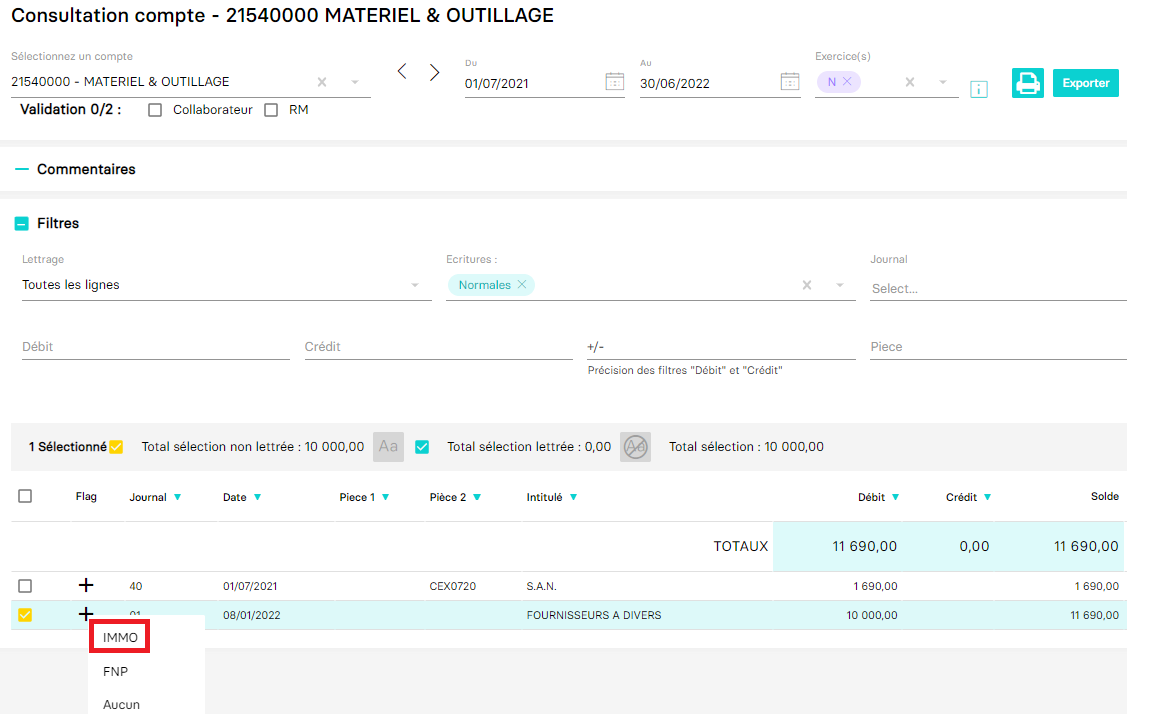This screenshot has height=714, width=1149.
Task: Check the select-all header checkbox
Action: coord(25,496)
